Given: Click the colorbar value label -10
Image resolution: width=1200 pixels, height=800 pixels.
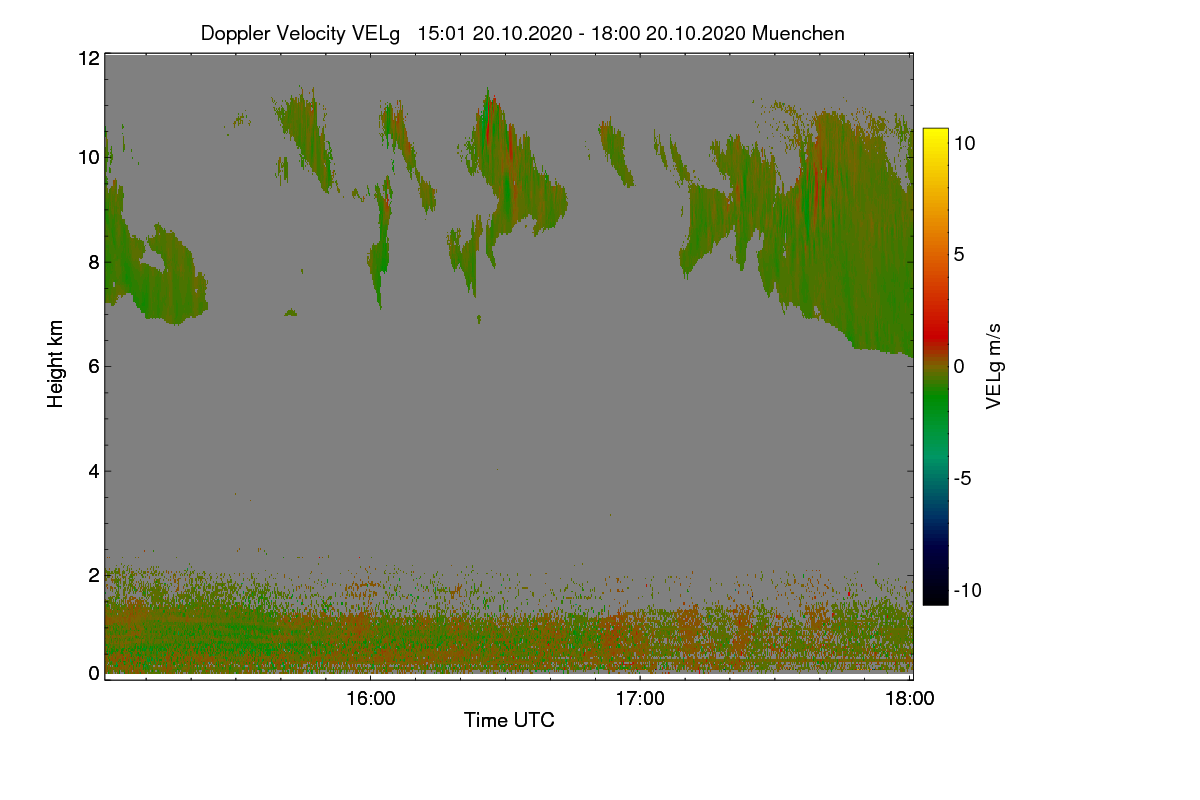Looking at the screenshot, I should 967,590.
